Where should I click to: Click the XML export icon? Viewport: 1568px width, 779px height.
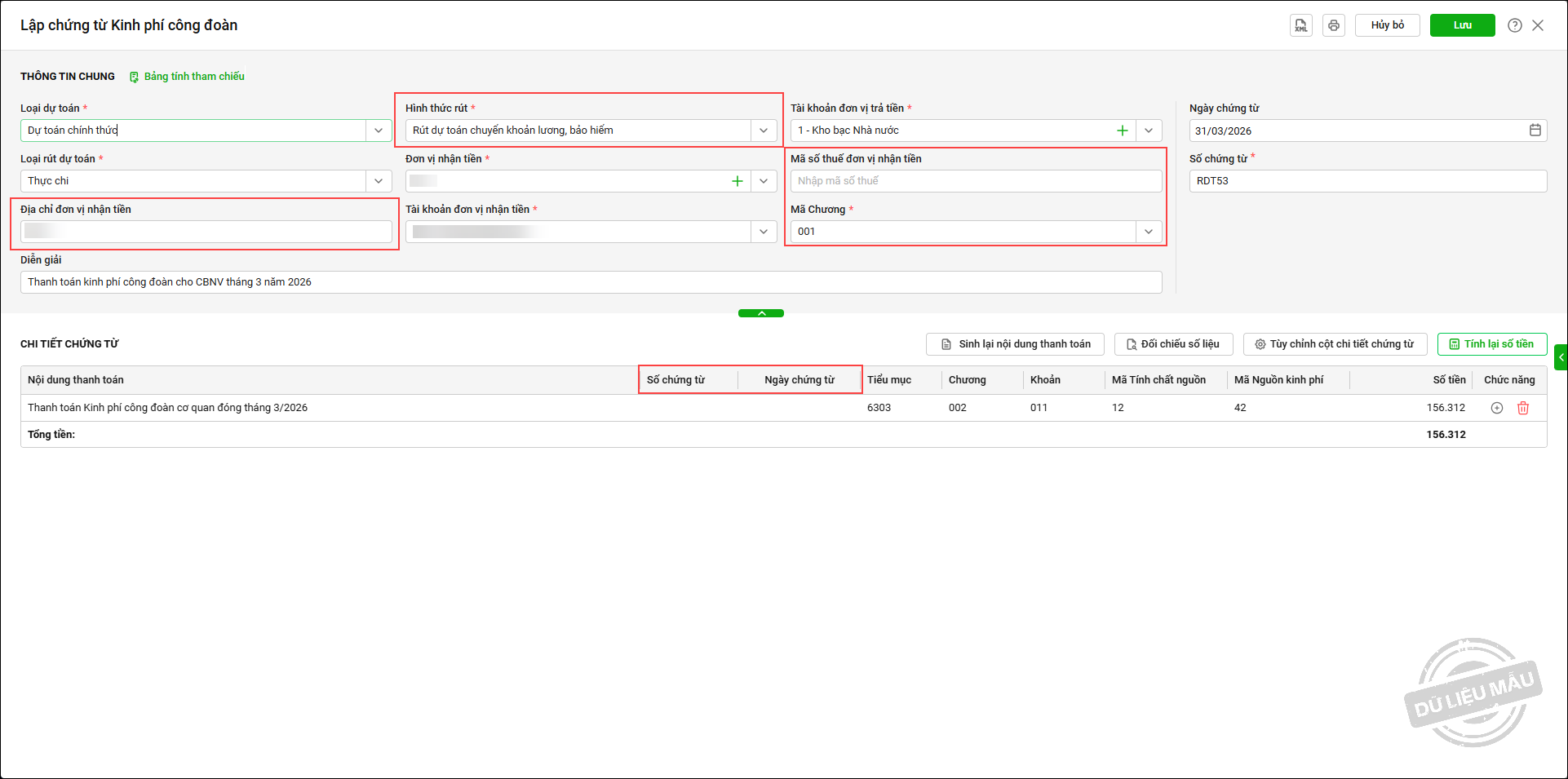1300,25
